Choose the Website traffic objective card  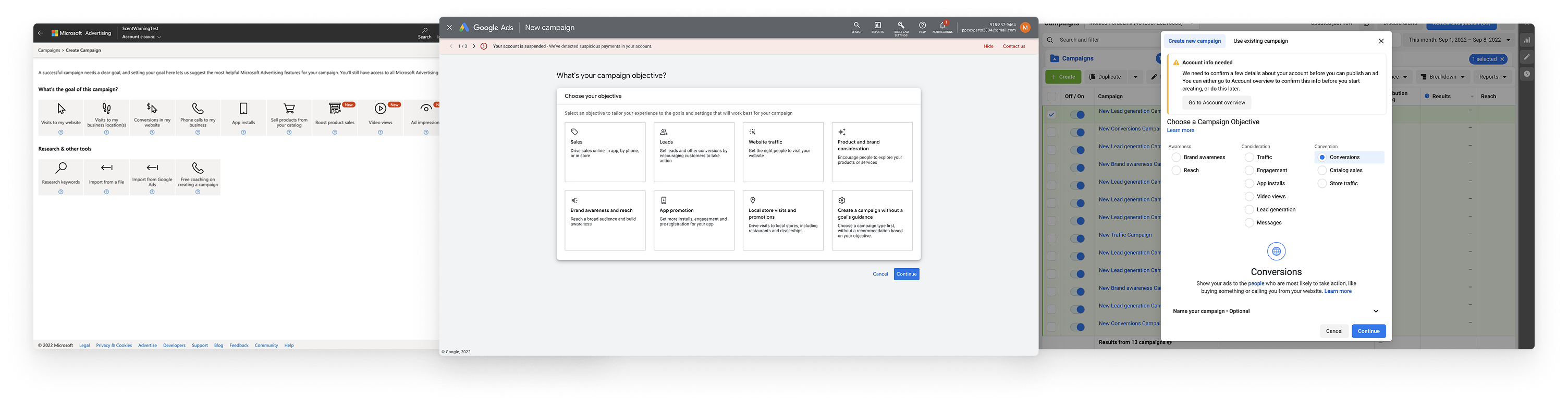(x=783, y=152)
